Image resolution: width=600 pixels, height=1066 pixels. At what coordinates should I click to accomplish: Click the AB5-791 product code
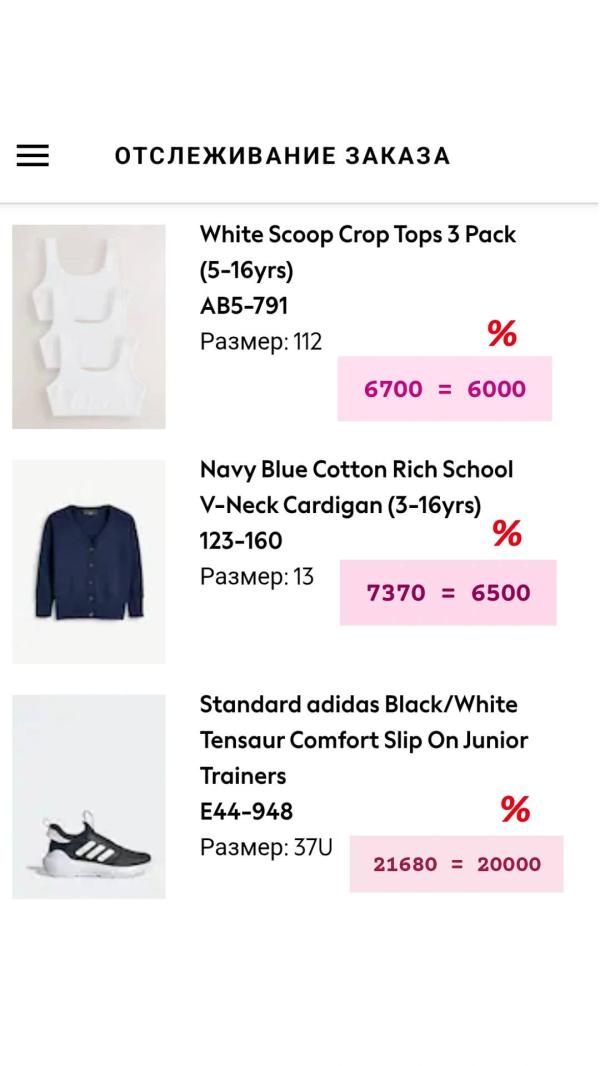244,306
